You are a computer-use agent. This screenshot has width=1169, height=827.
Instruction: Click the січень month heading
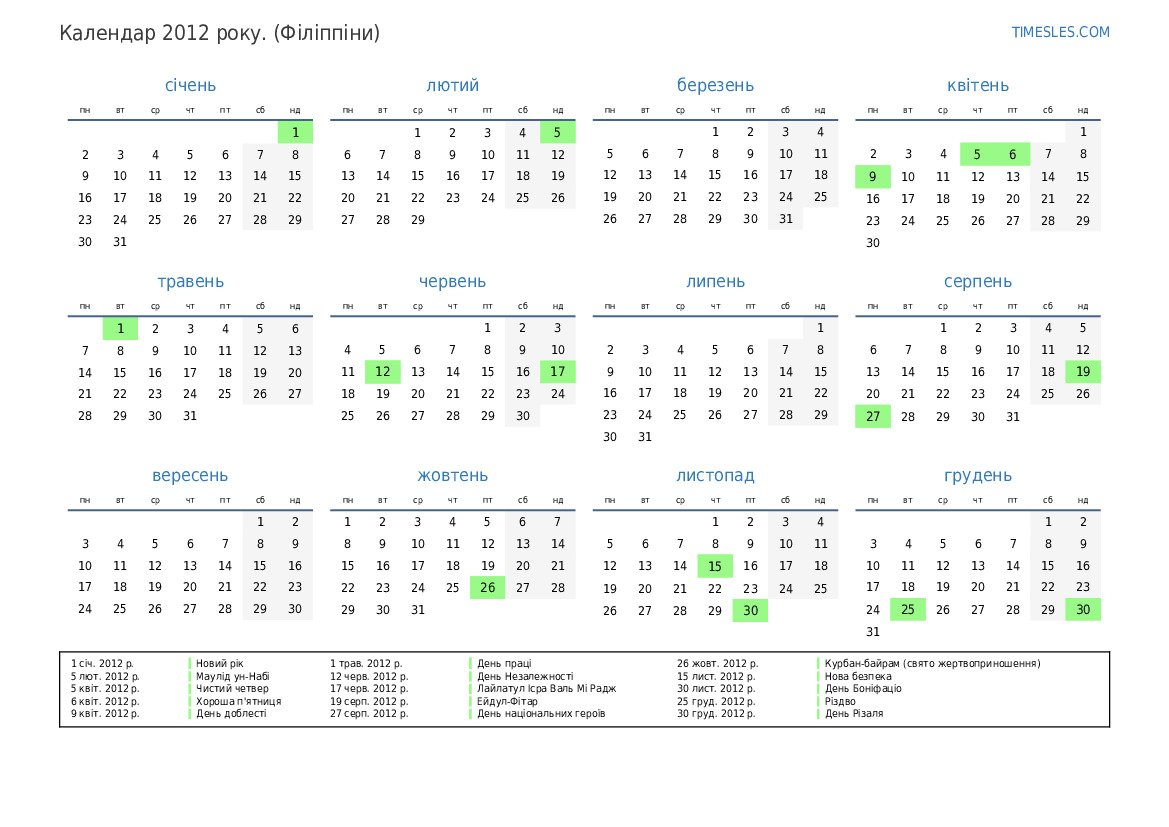click(x=190, y=85)
